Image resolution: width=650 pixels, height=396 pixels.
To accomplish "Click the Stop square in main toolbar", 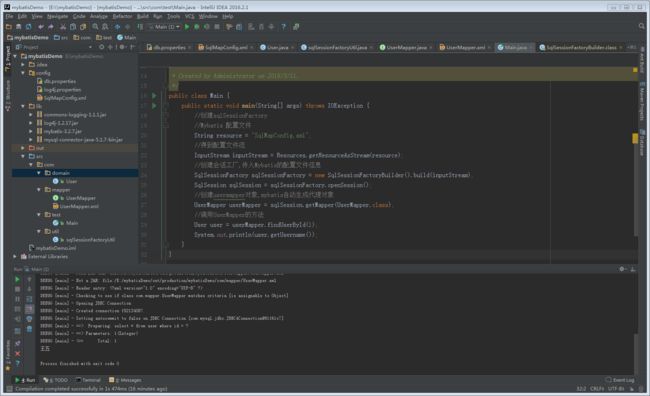I will pyautogui.click(x=217, y=27).
